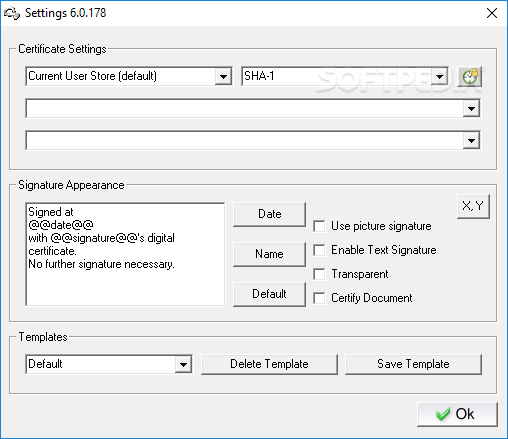Click the 'Certificate Settings' group label

pos(62,49)
